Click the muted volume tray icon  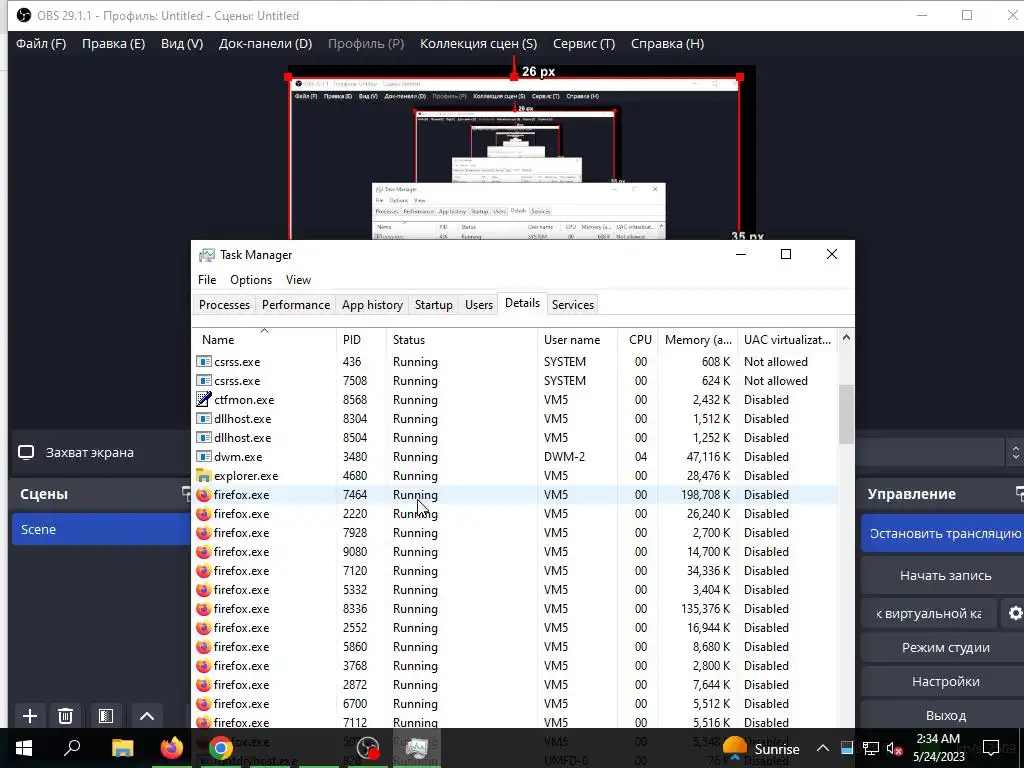pos(894,749)
